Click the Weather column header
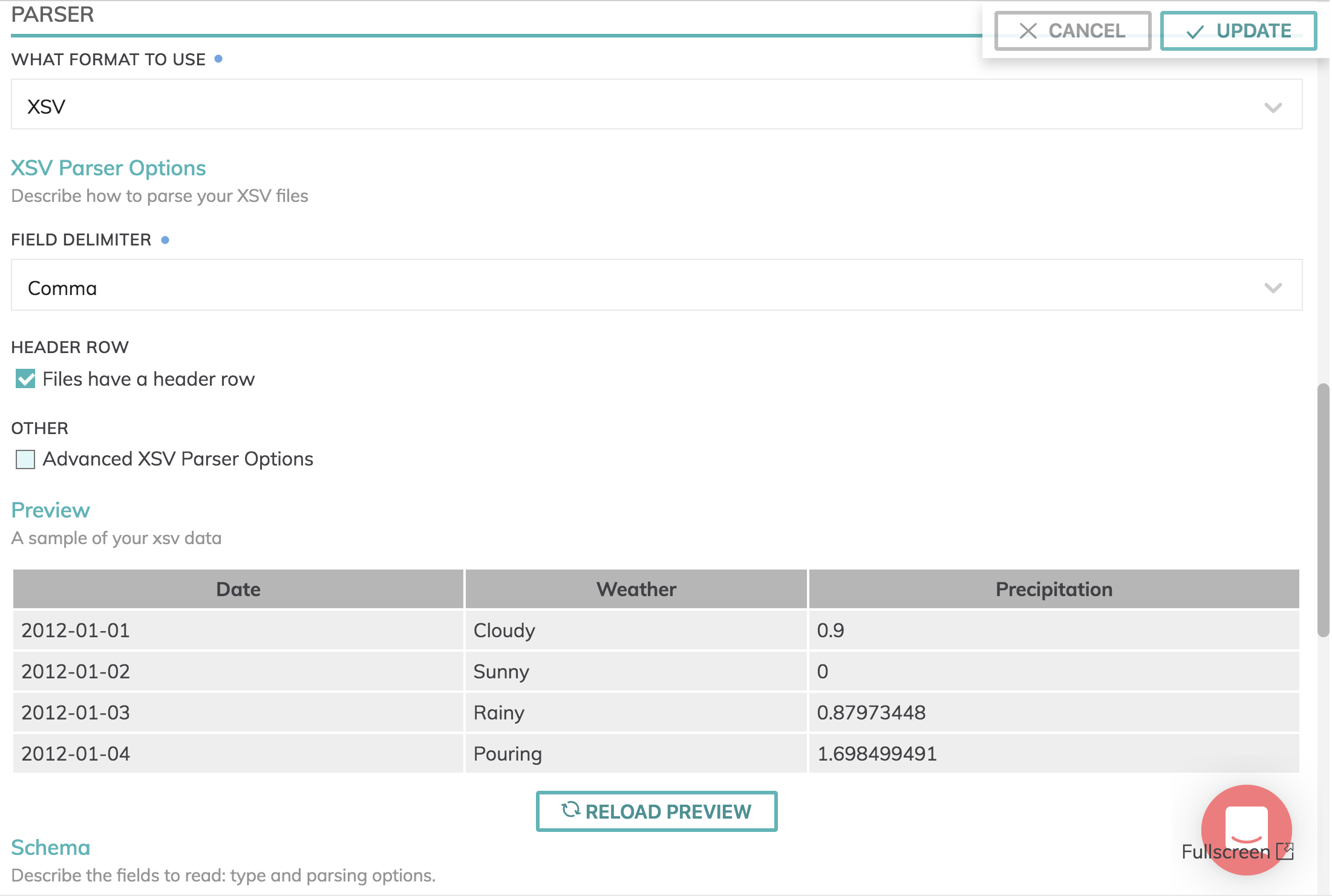This screenshot has height=896, width=1332. 636,589
